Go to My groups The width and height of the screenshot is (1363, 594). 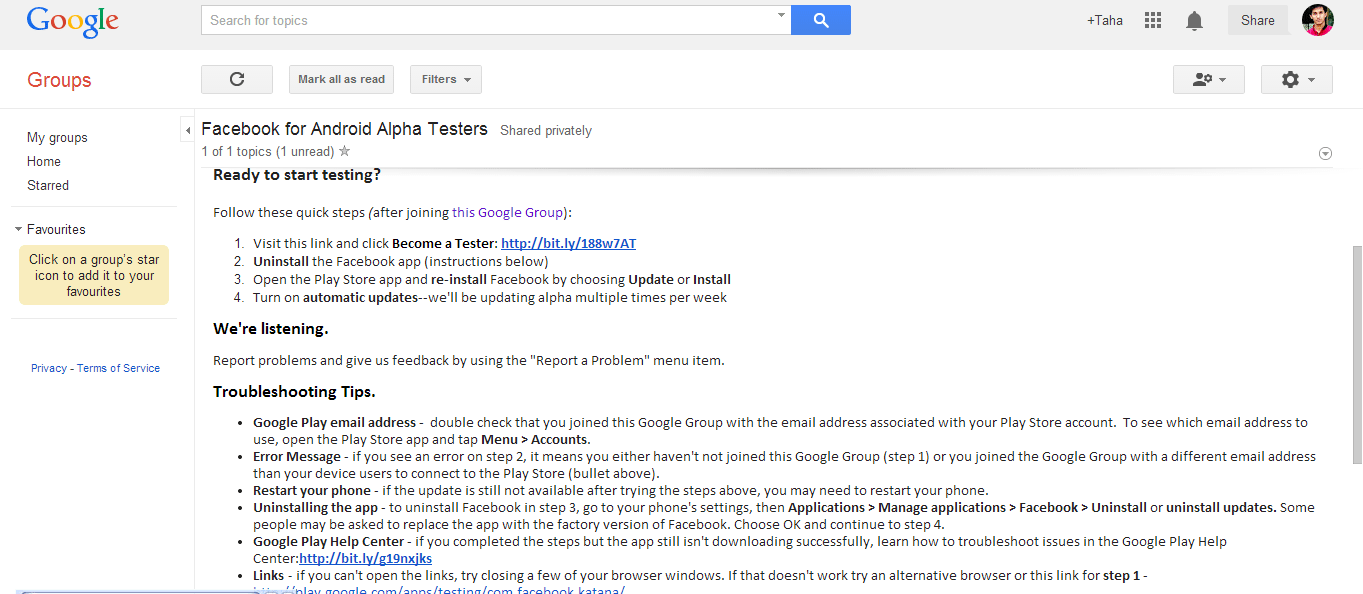pyautogui.click(x=57, y=138)
